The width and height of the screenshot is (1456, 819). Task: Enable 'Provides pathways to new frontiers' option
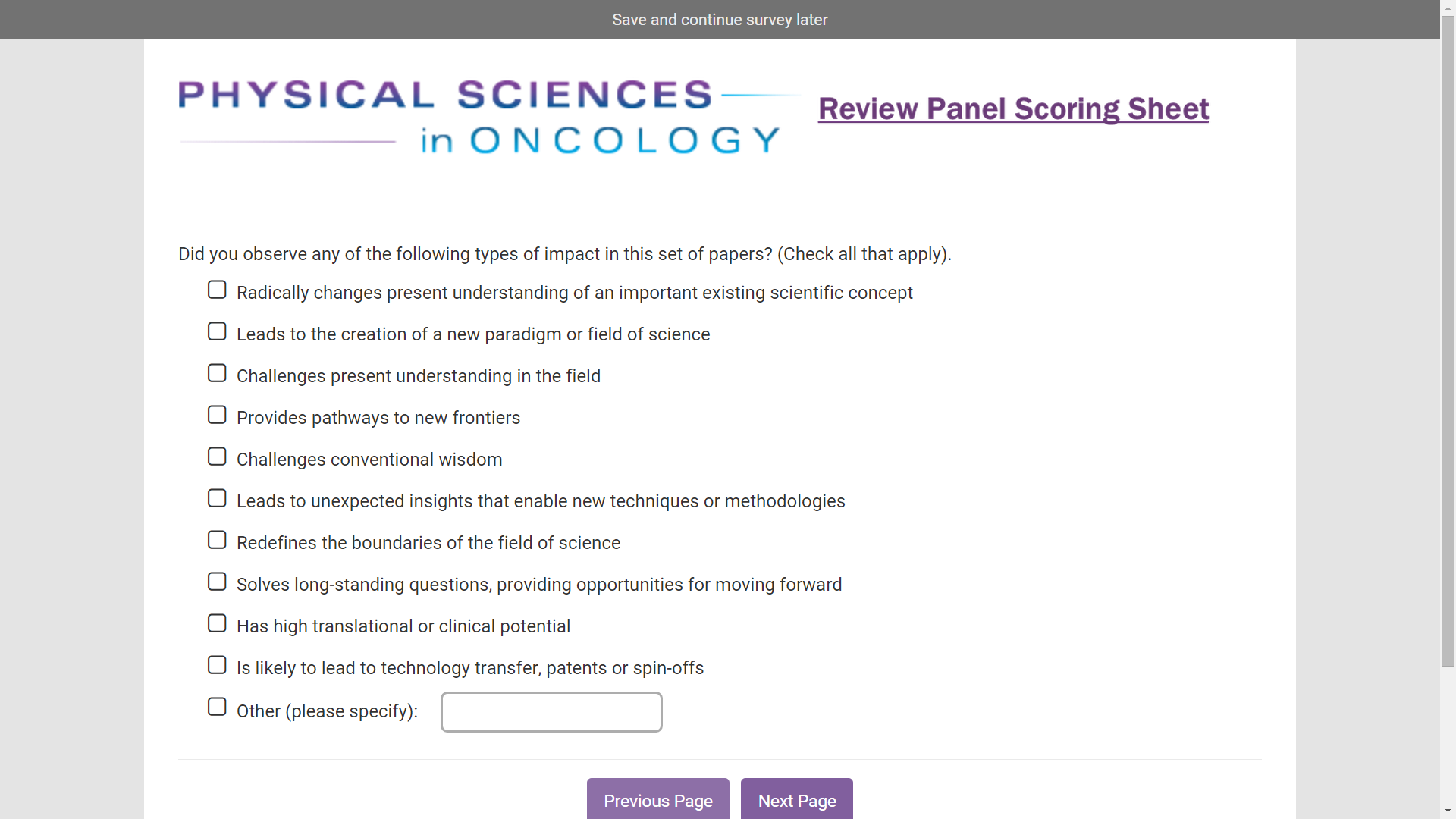tap(217, 416)
